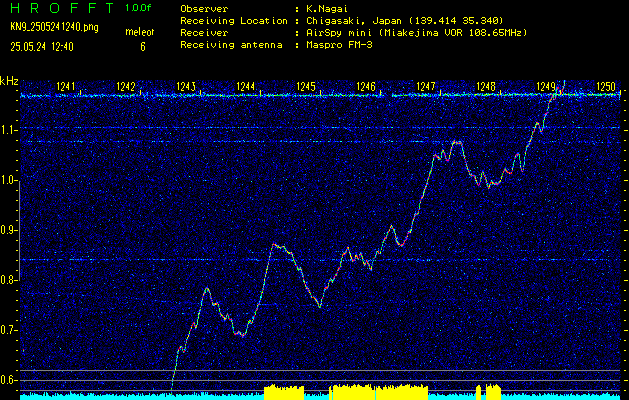This screenshot has height=400, width=629.
Task: Click the 1248 time marker
Action: [486, 86]
